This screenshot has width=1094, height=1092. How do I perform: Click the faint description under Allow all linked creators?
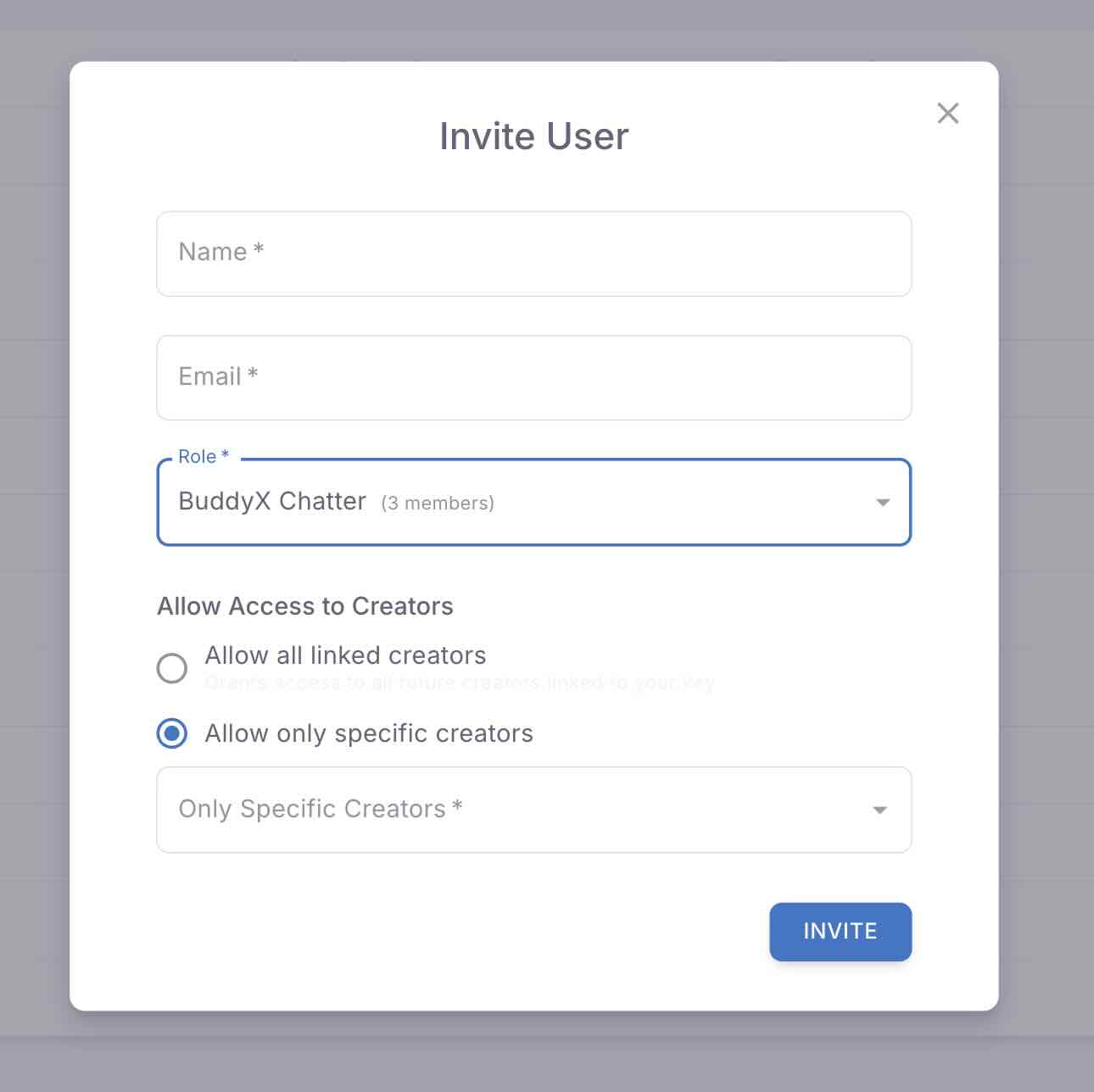point(459,682)
